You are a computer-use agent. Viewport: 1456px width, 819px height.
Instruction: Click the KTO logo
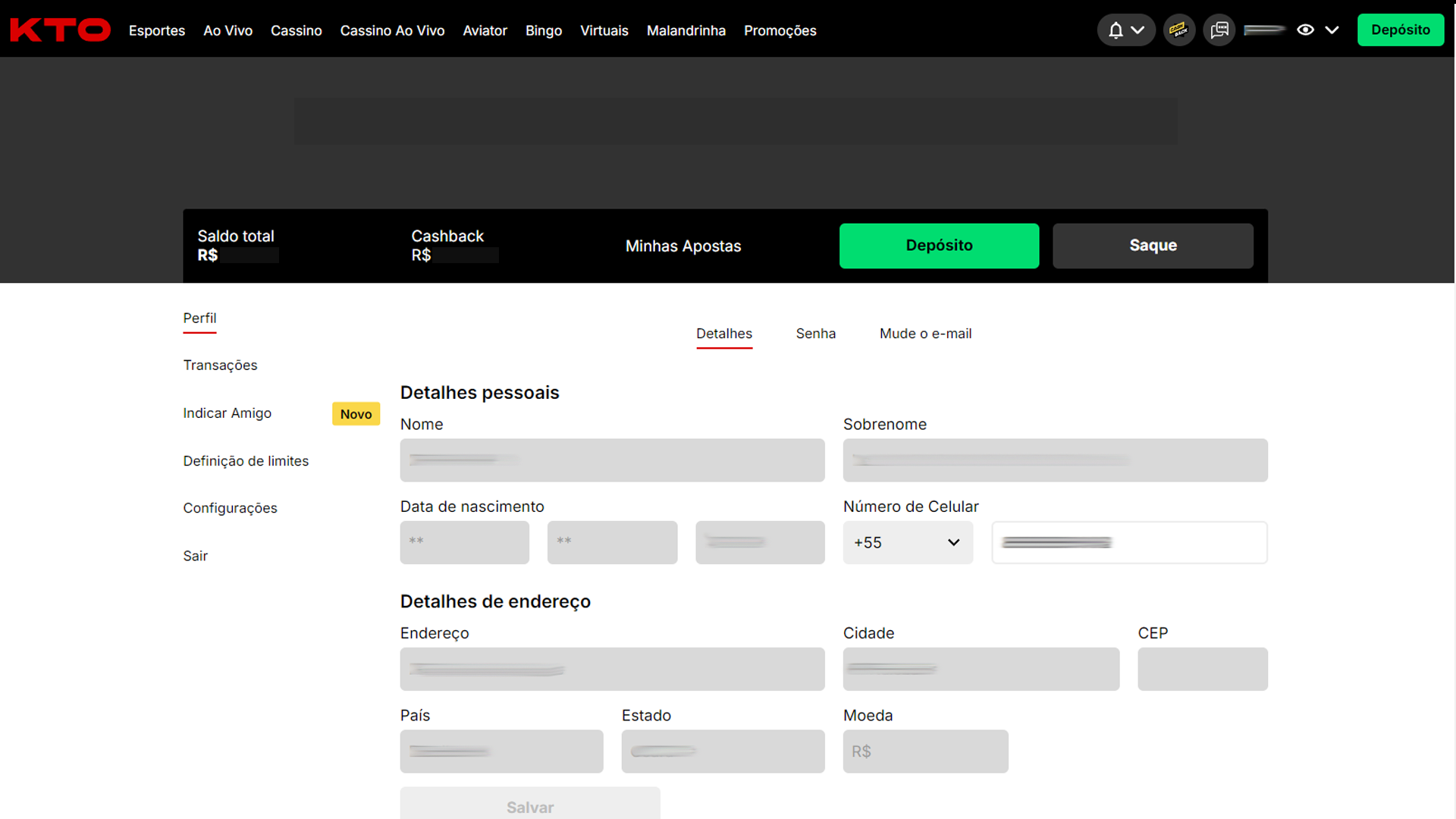(60, 30)
